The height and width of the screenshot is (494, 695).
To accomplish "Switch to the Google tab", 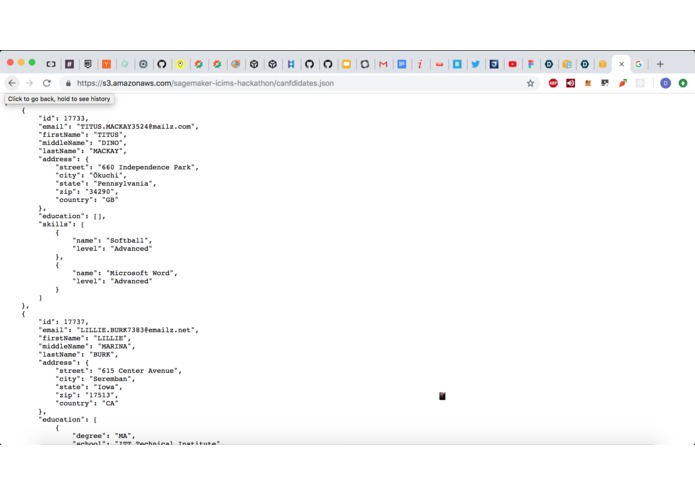I will [x=638, y=64].
